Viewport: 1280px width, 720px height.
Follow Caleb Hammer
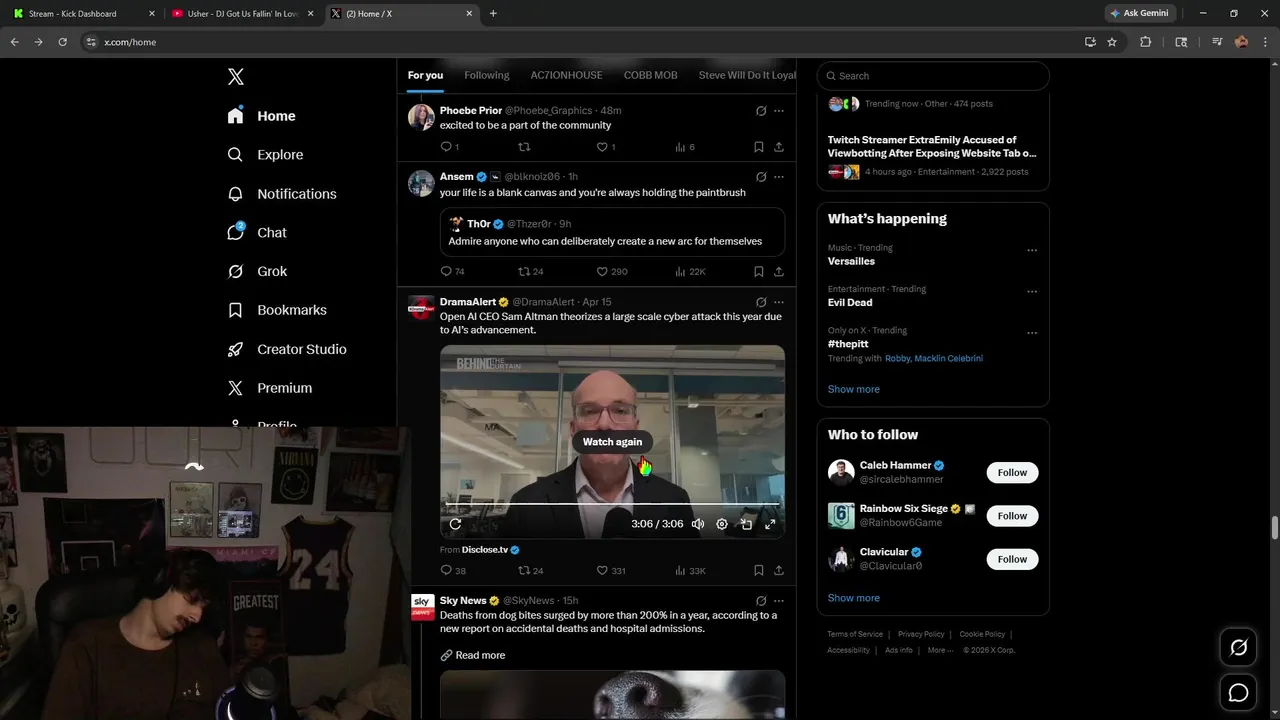[1012, 473]
